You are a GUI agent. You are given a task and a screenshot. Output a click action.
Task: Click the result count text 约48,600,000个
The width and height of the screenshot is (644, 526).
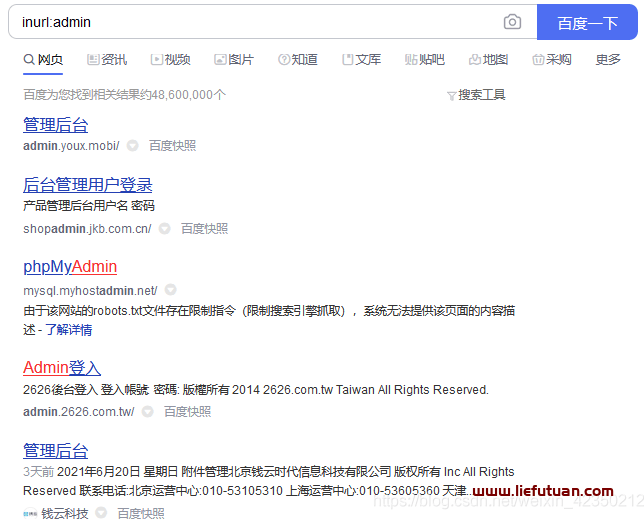coord(183,95)
